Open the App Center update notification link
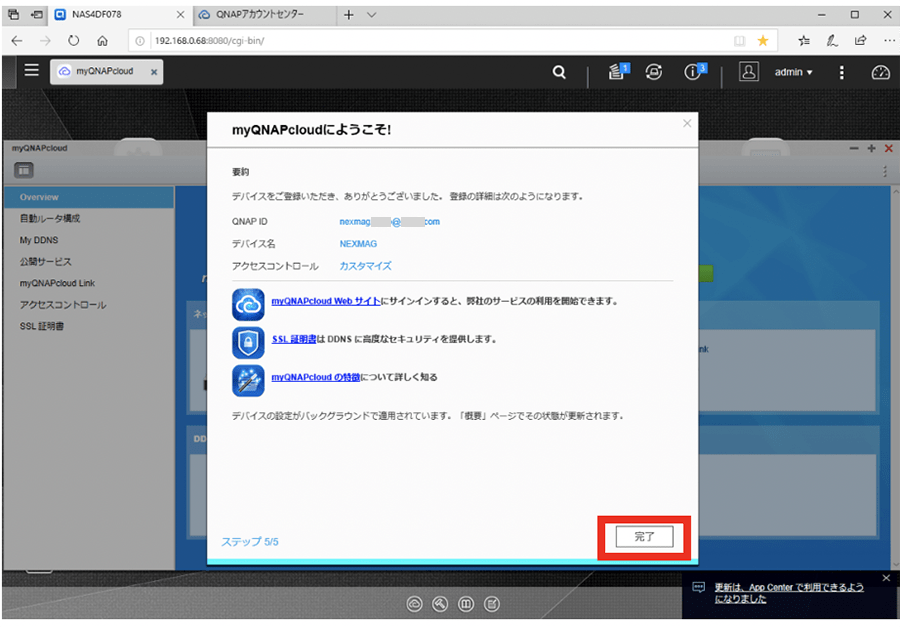900x627 pixels. click(789, 593)
